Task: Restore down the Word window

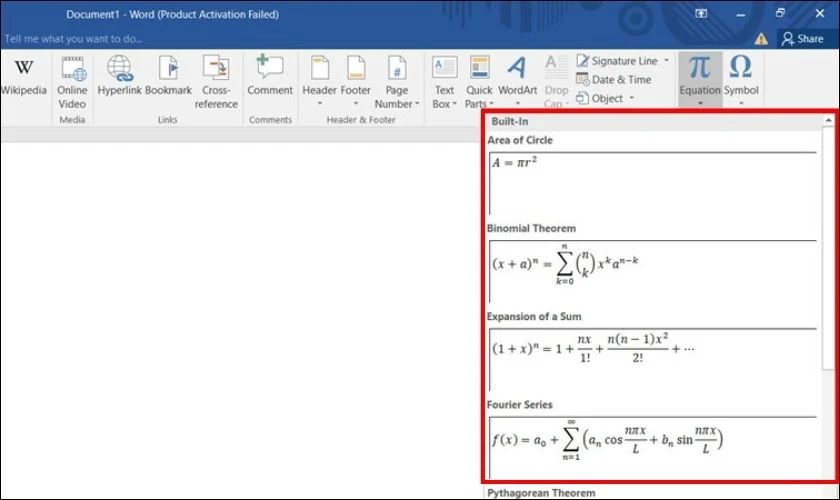Action: click(780, 13)
